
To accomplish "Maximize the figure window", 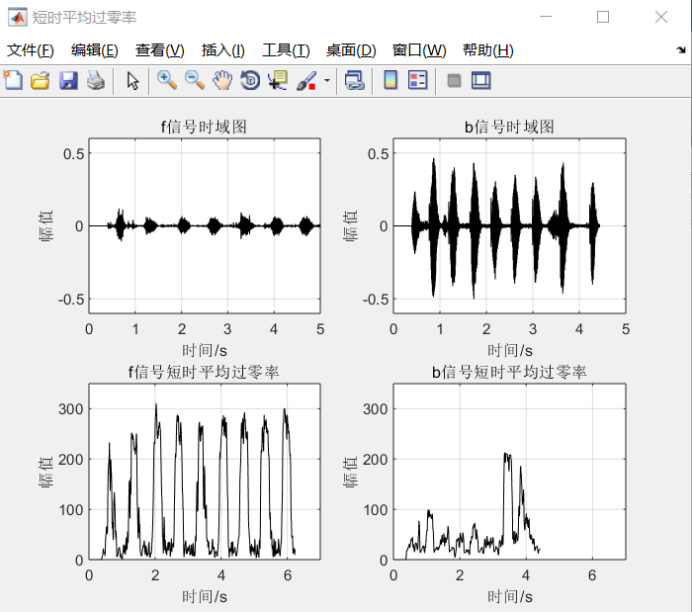I will coord(603,17).
